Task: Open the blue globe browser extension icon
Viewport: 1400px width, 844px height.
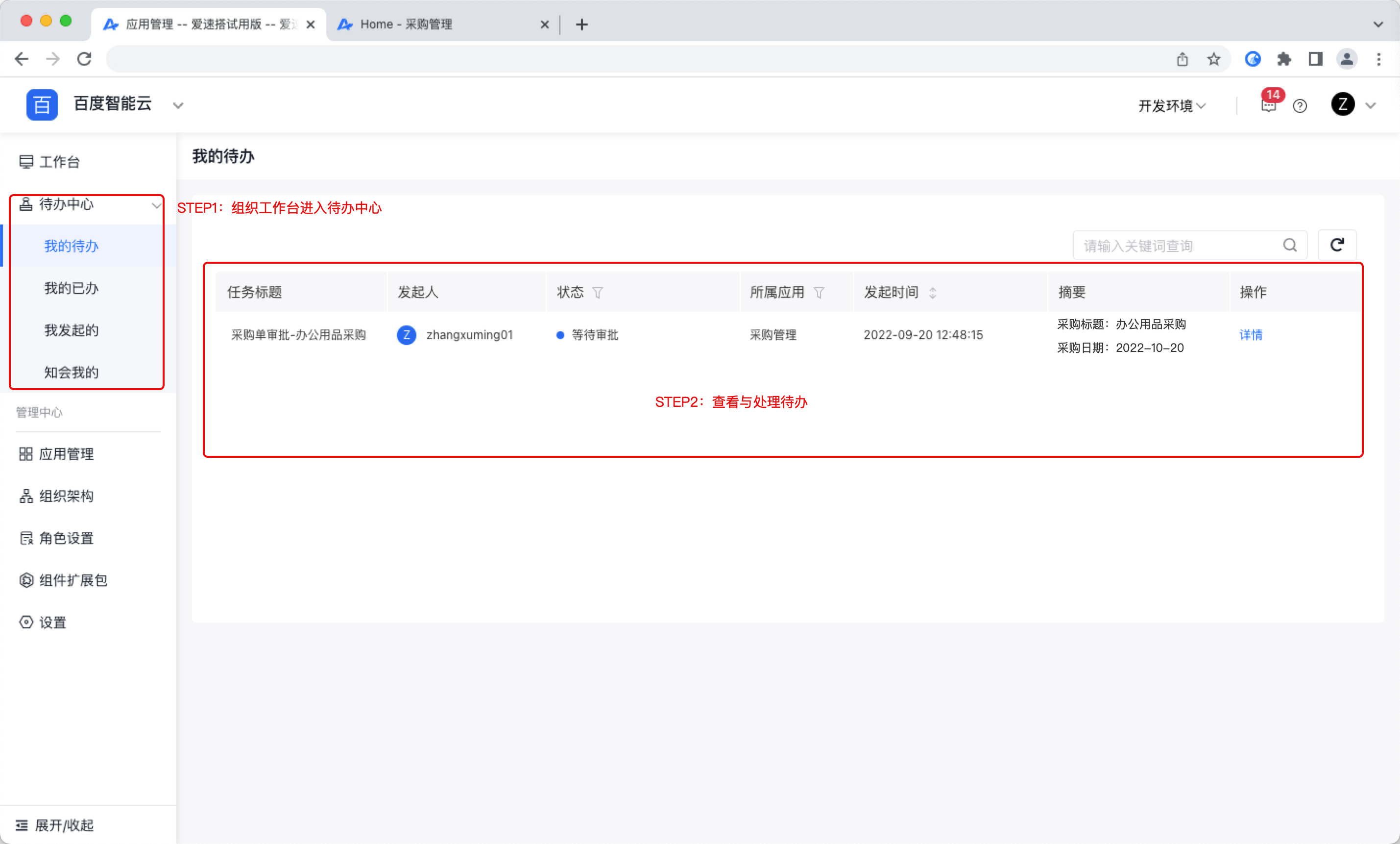Action: click(1253, 59)
